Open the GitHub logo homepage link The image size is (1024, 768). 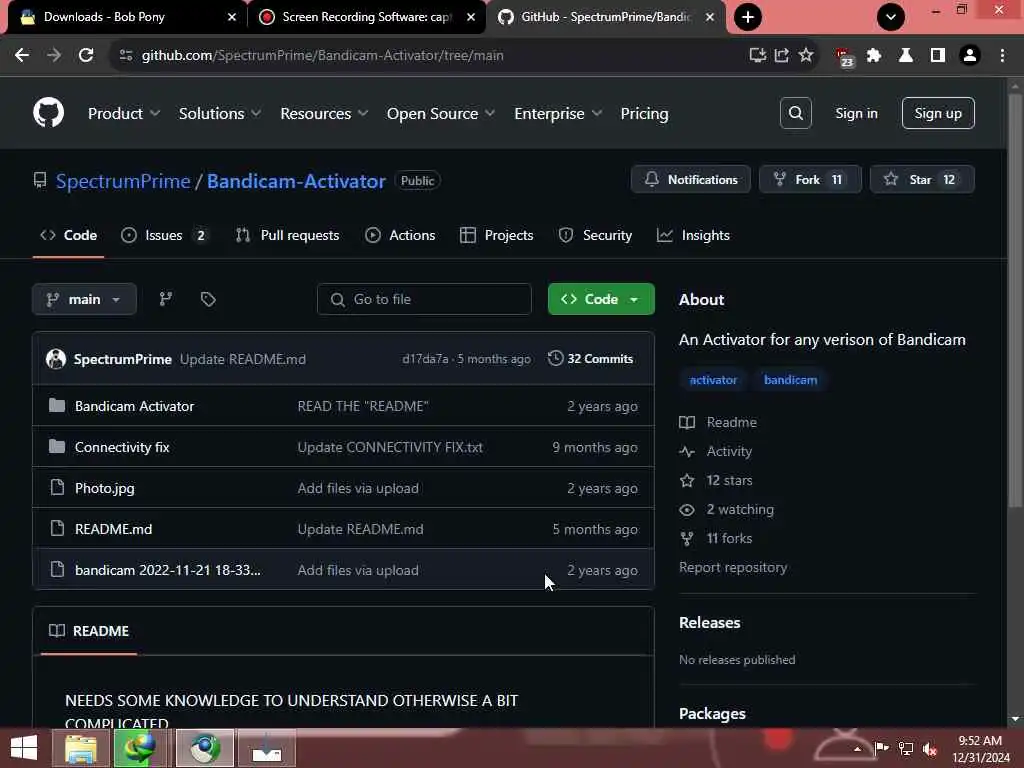pyautogui.click(x=48, y=113)
